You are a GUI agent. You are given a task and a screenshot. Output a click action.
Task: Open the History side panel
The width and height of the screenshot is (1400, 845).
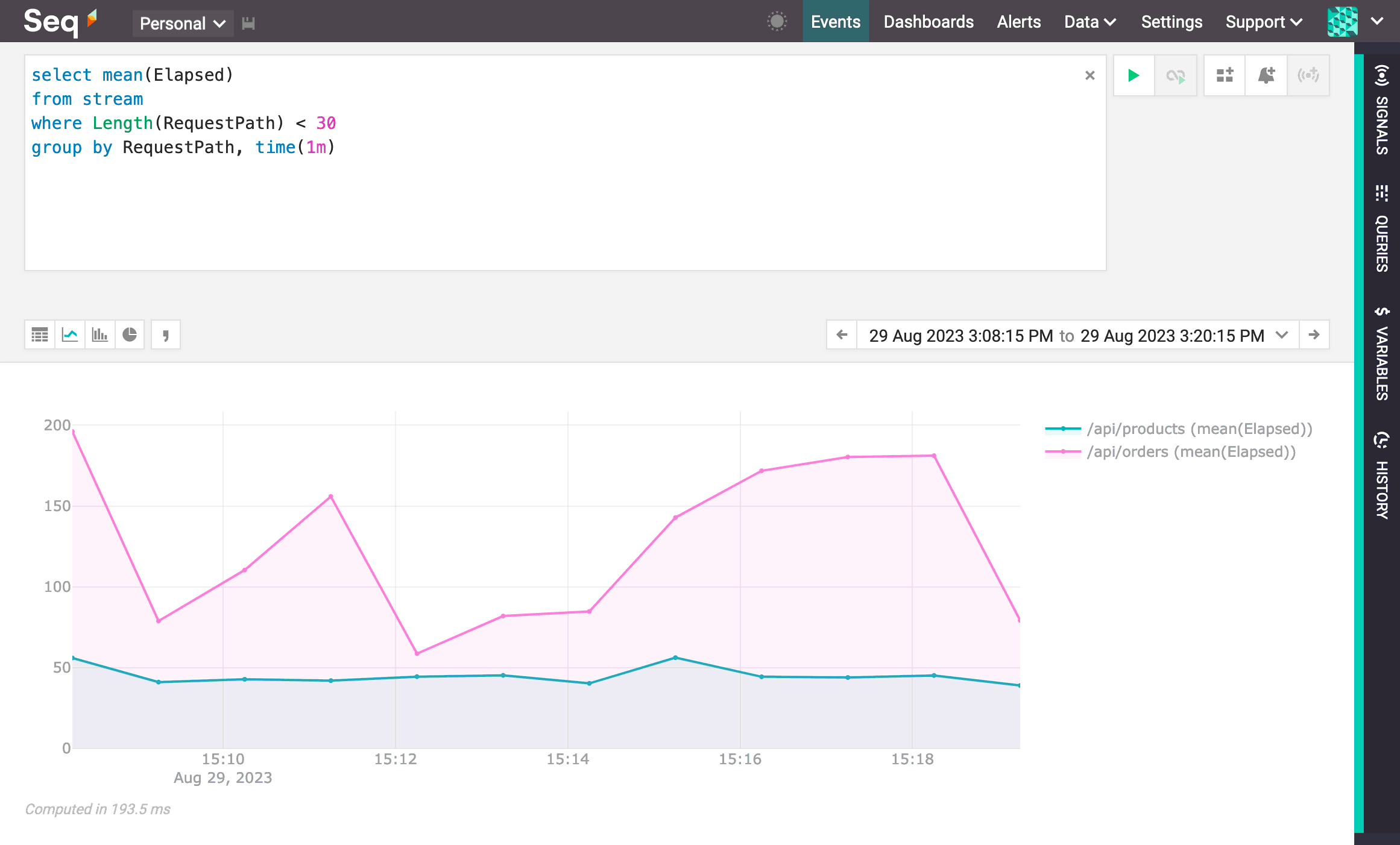[x=1382, y=476]
